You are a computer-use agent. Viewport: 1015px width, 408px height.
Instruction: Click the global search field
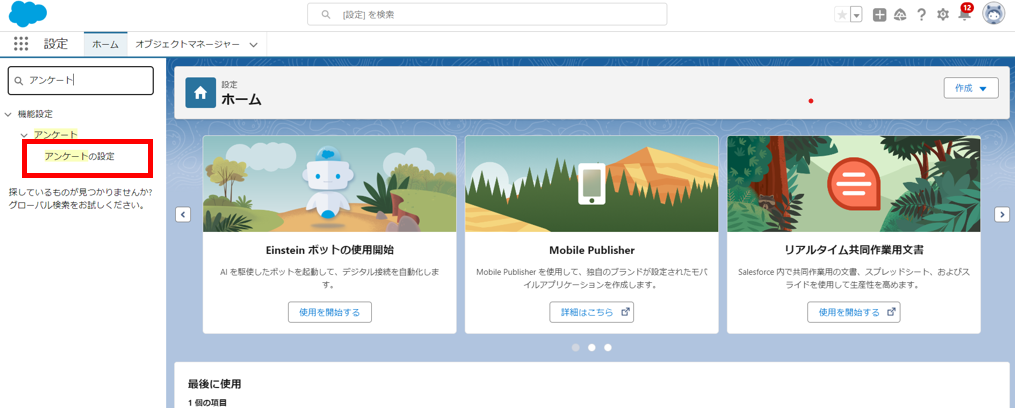click(x=487, y=14)
